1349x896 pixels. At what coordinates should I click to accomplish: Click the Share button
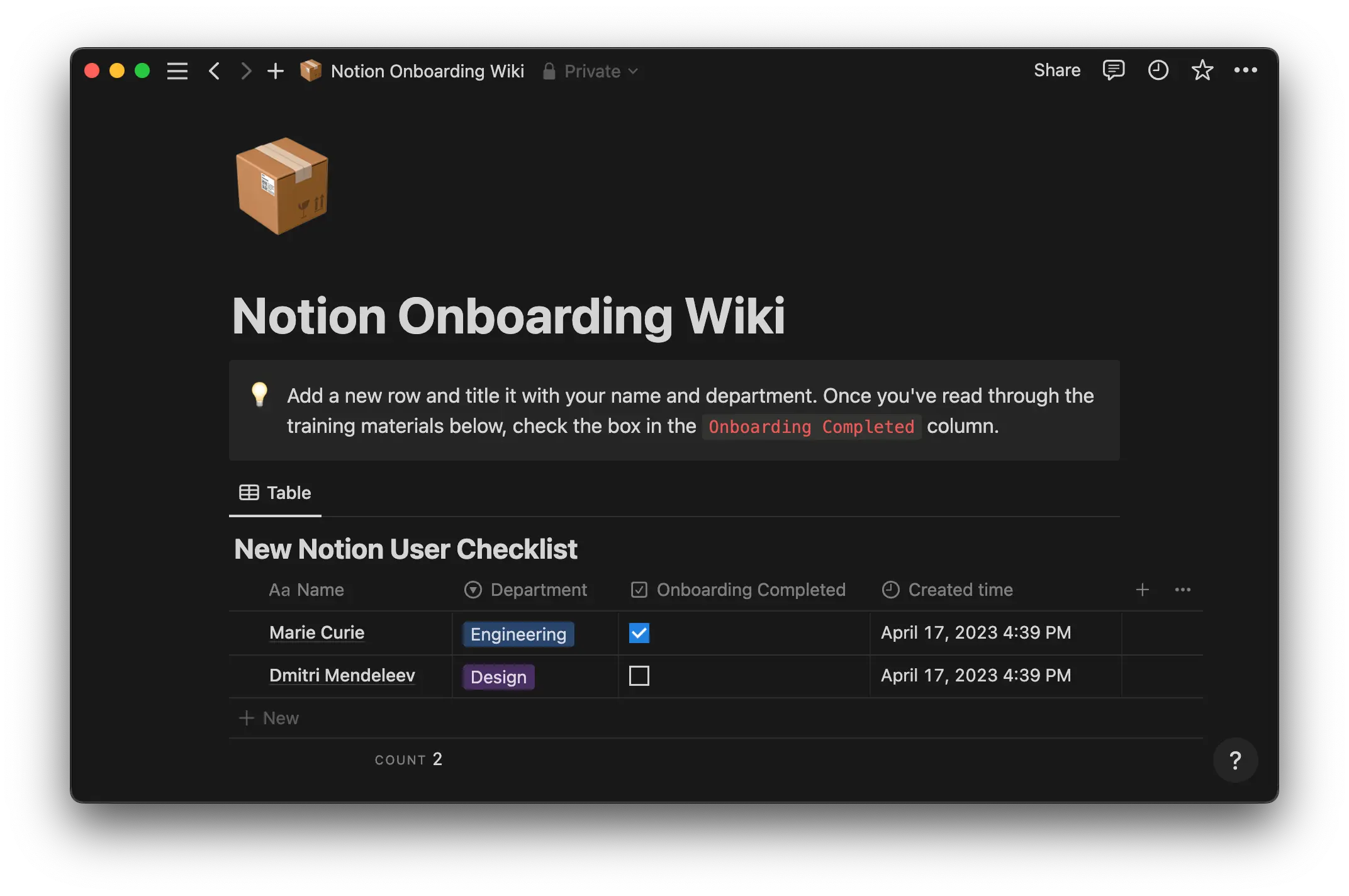point(1057,70)
